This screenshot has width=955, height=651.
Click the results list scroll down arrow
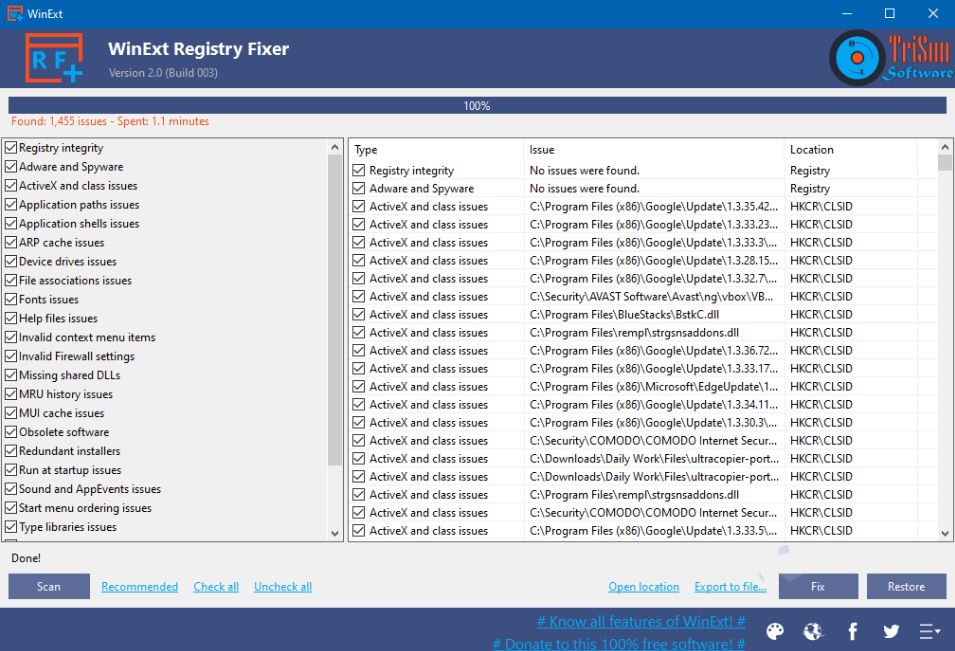[x=945, y=533]
